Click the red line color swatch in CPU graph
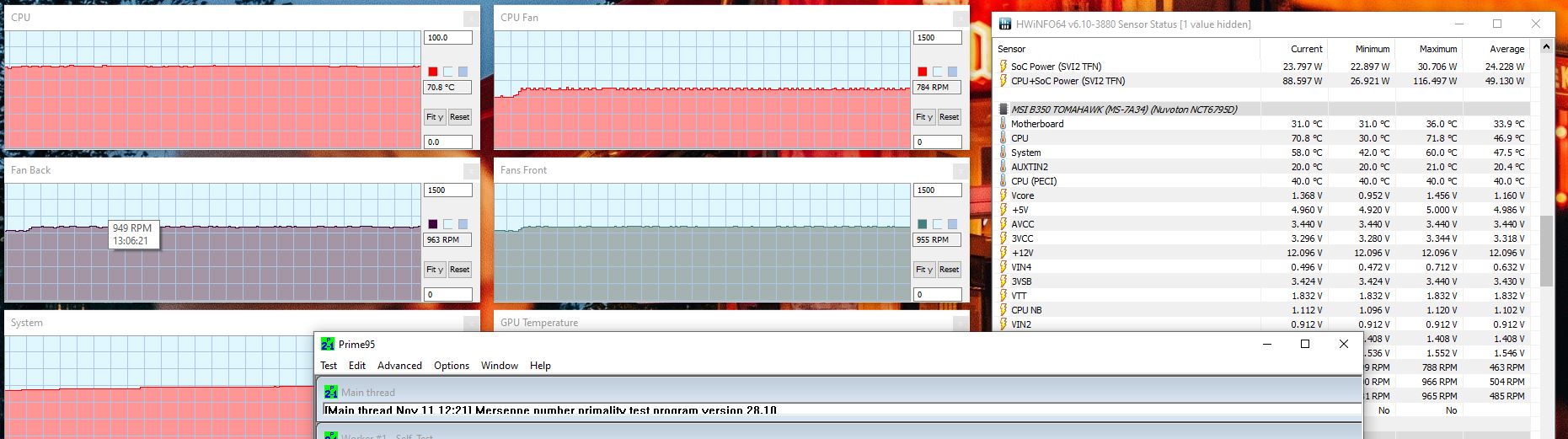This screenshot has width=1568, height=439. click(433, 72)
